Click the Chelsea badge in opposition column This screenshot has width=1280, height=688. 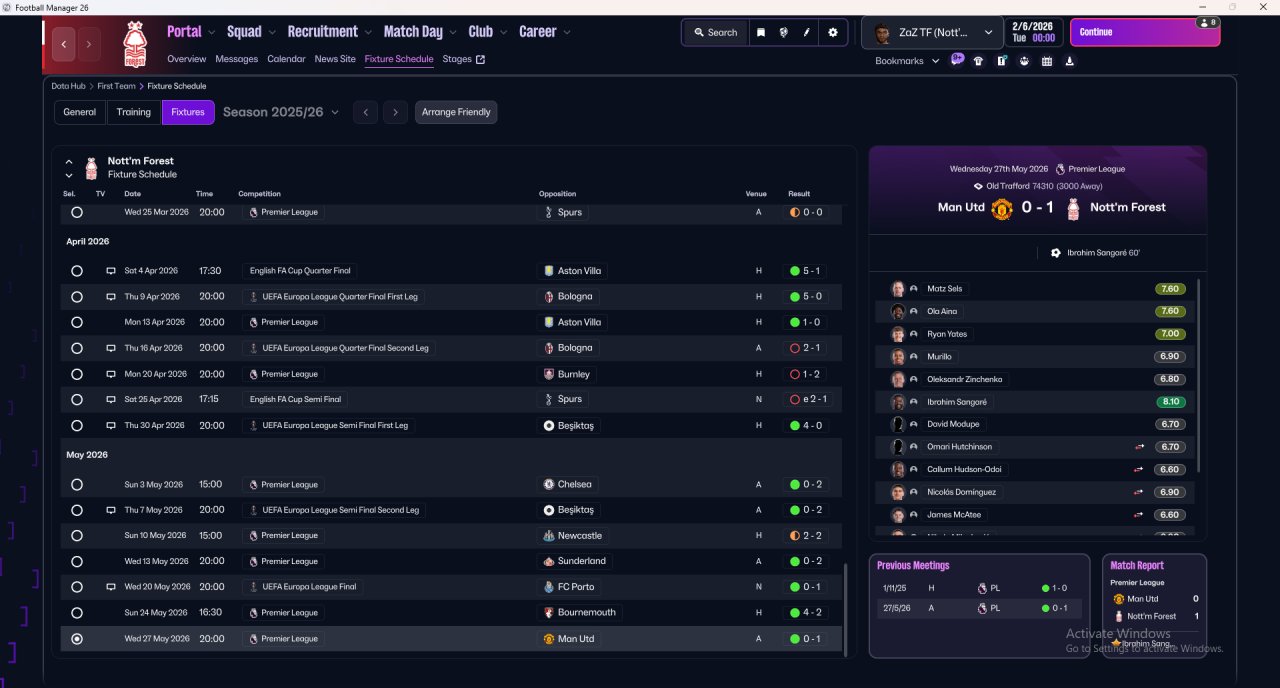pyautogui.click(x=549, y=484)
